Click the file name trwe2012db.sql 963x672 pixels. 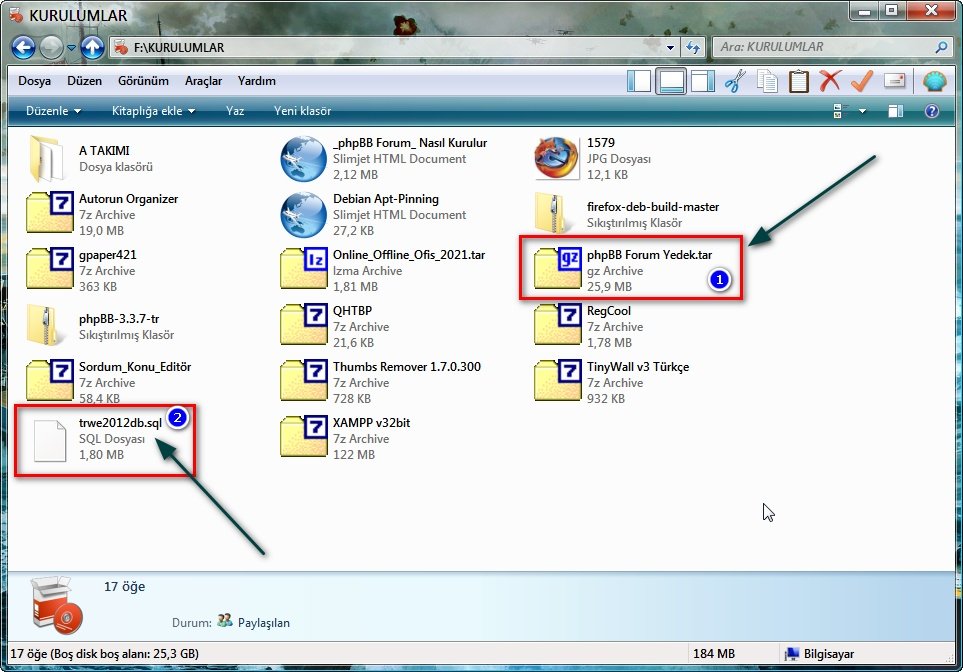(x=120, y=423)
